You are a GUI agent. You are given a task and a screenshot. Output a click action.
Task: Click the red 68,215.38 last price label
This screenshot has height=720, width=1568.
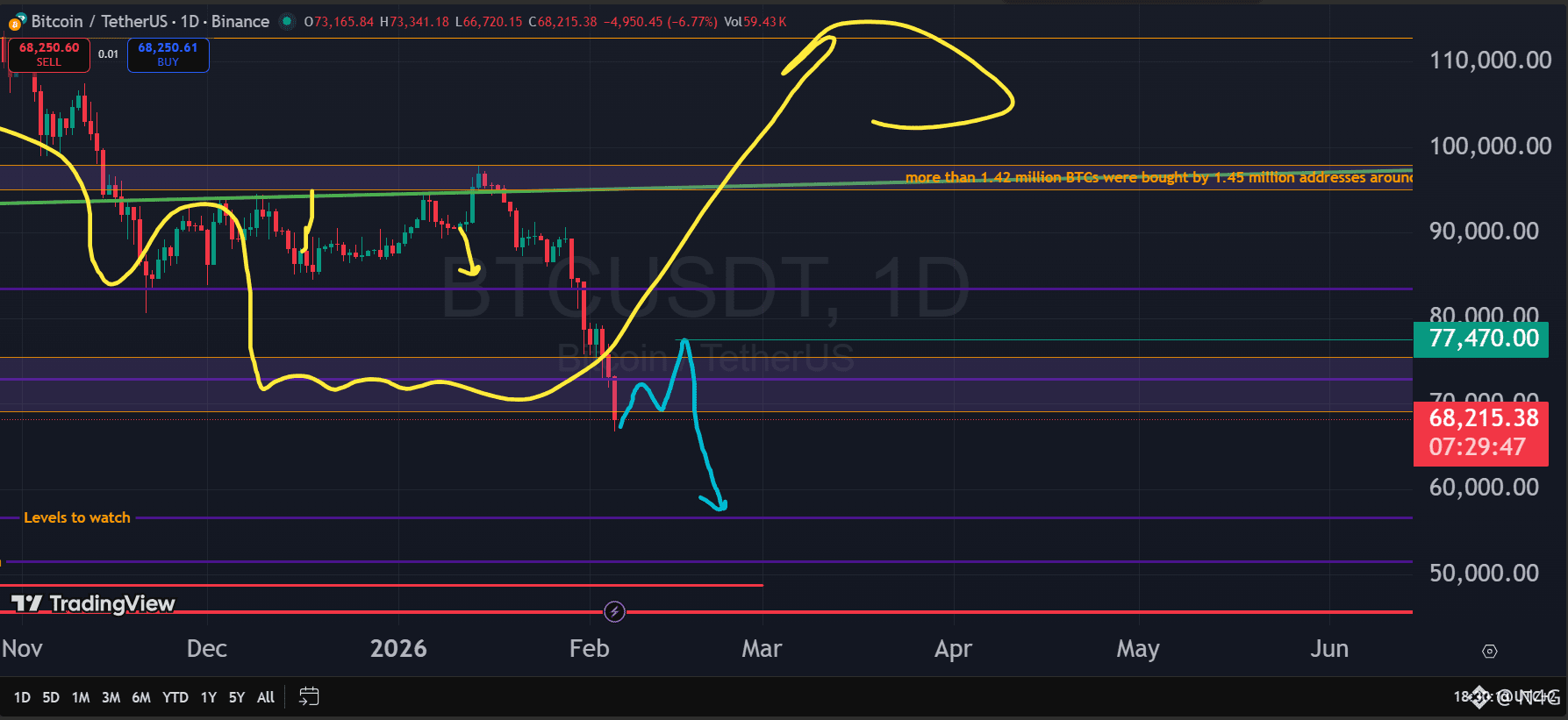tap(1481, 432)
